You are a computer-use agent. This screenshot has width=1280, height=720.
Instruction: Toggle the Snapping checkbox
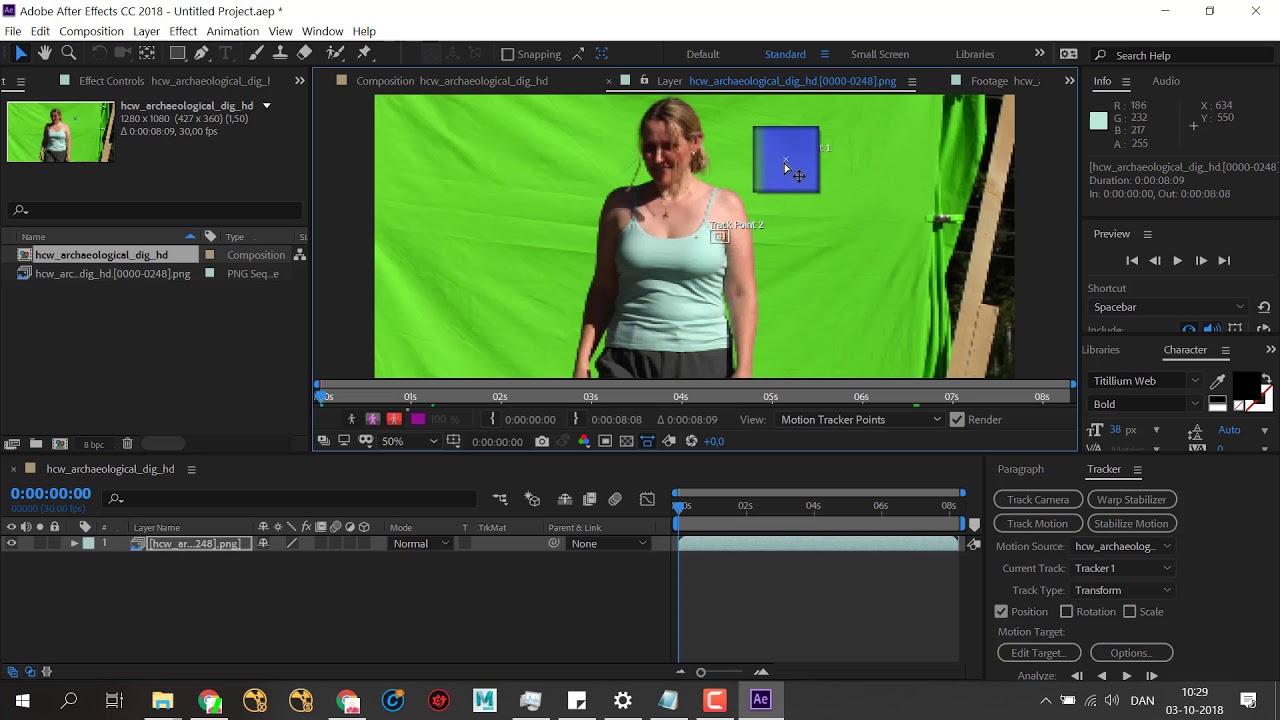[508, 54]
